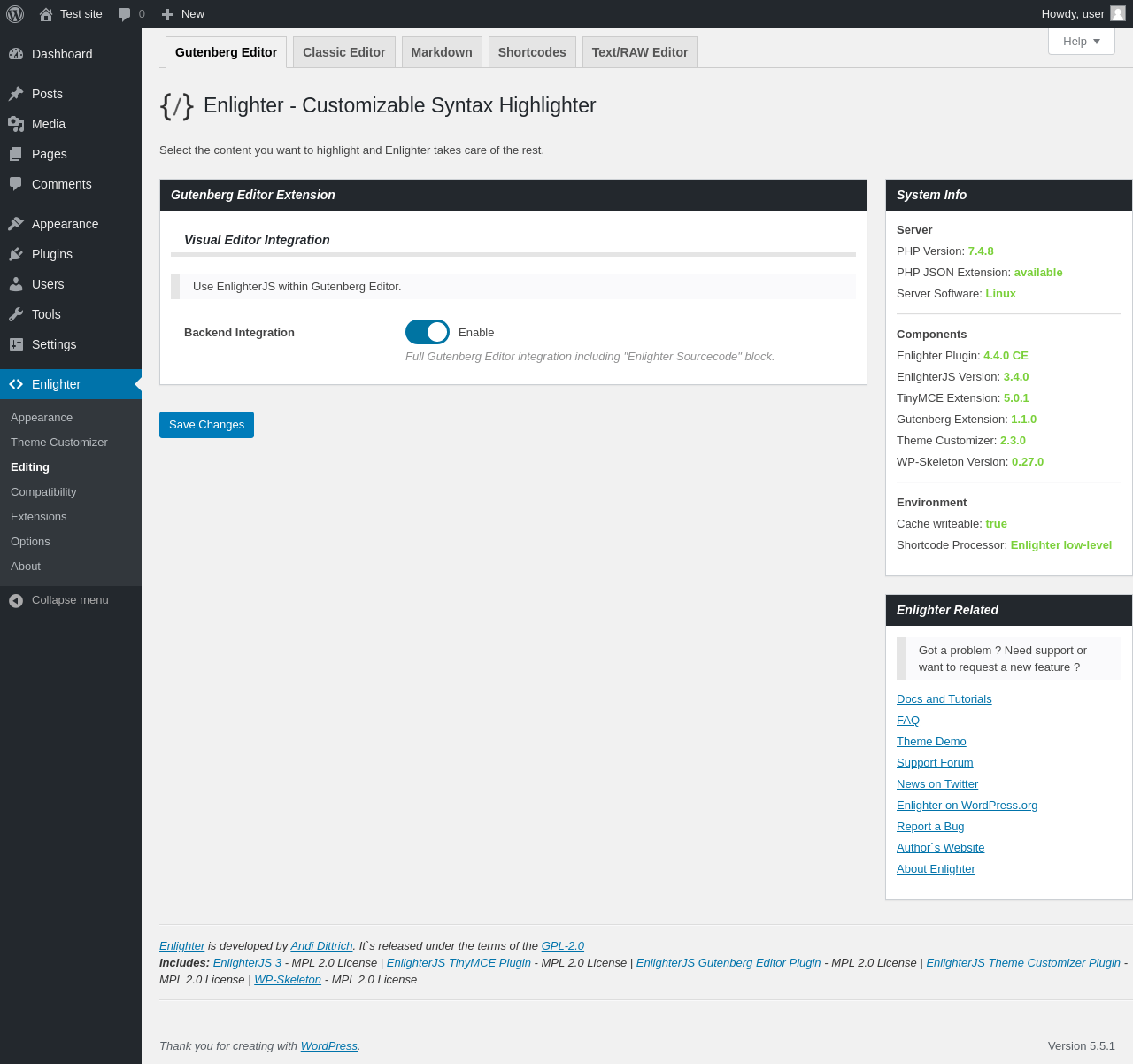Open the Shortcodes tab
Screen dimensions: 1133x1064
coord(532,52)
